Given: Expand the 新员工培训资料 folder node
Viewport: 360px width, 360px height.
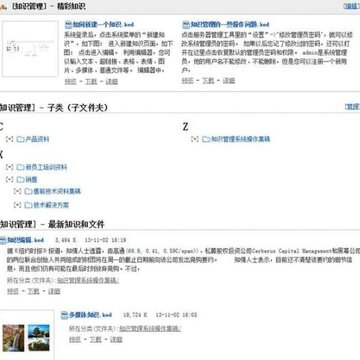Looking at the screenshot, I should 10,167.
